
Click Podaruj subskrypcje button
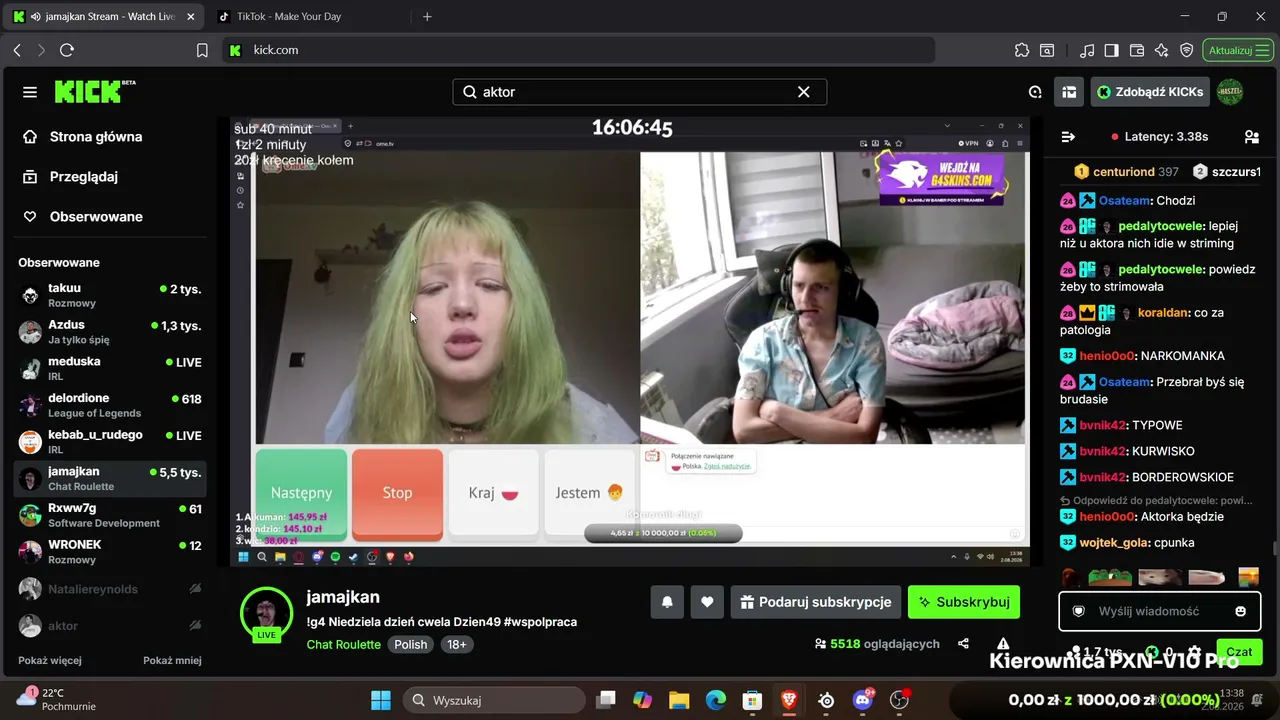816,602
